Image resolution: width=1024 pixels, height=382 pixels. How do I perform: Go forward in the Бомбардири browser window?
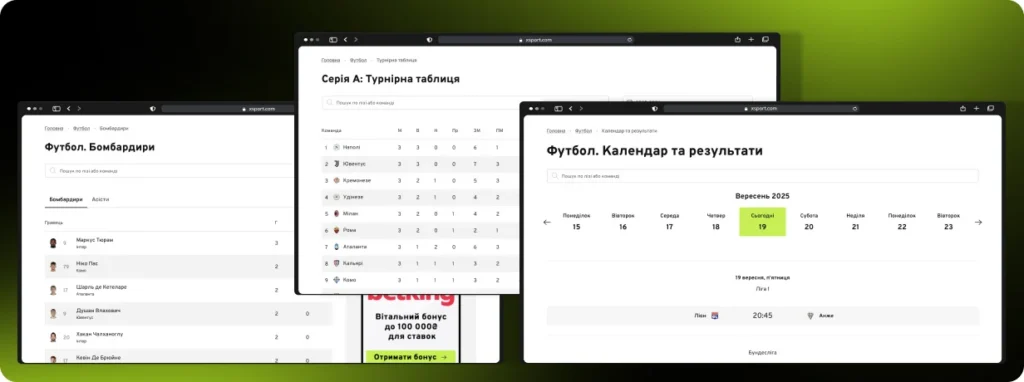[78, 108]
